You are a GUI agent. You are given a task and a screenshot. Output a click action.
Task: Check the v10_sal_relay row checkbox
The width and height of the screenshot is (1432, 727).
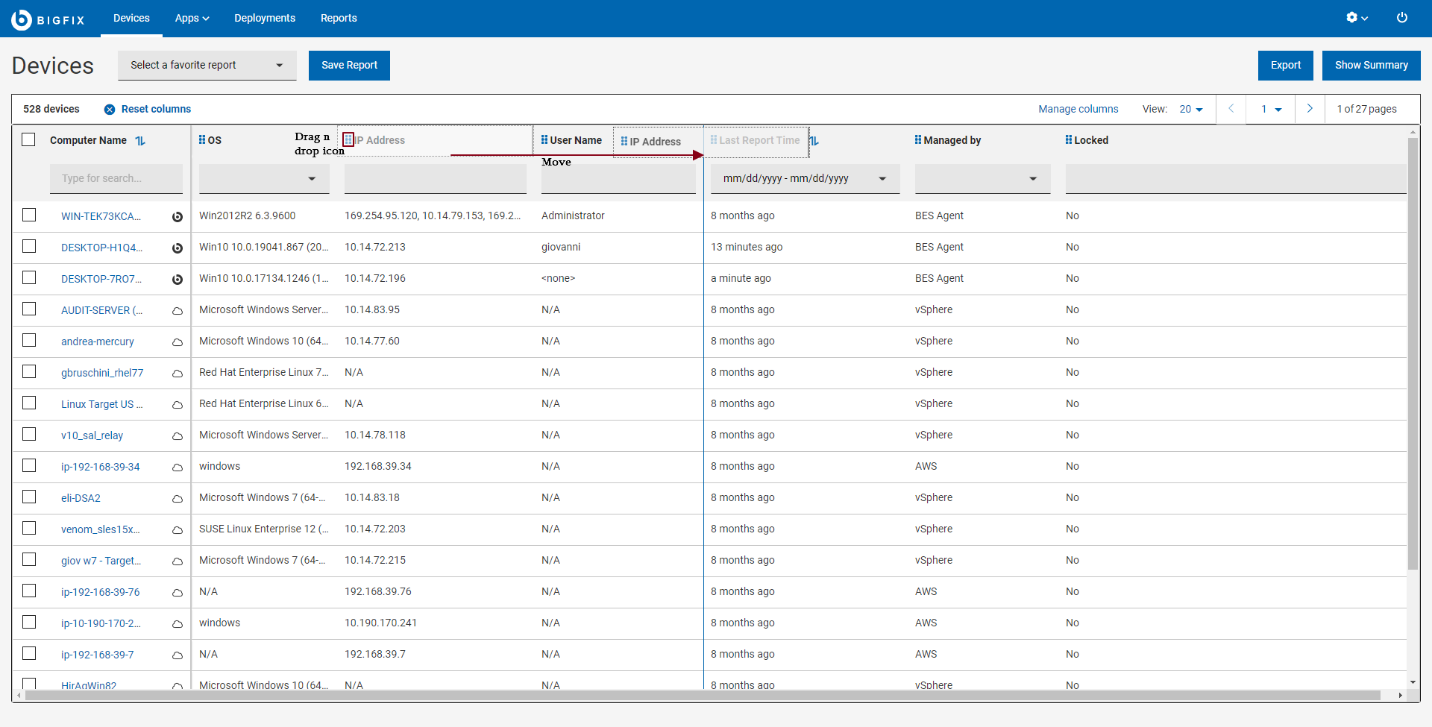(29, 434)
